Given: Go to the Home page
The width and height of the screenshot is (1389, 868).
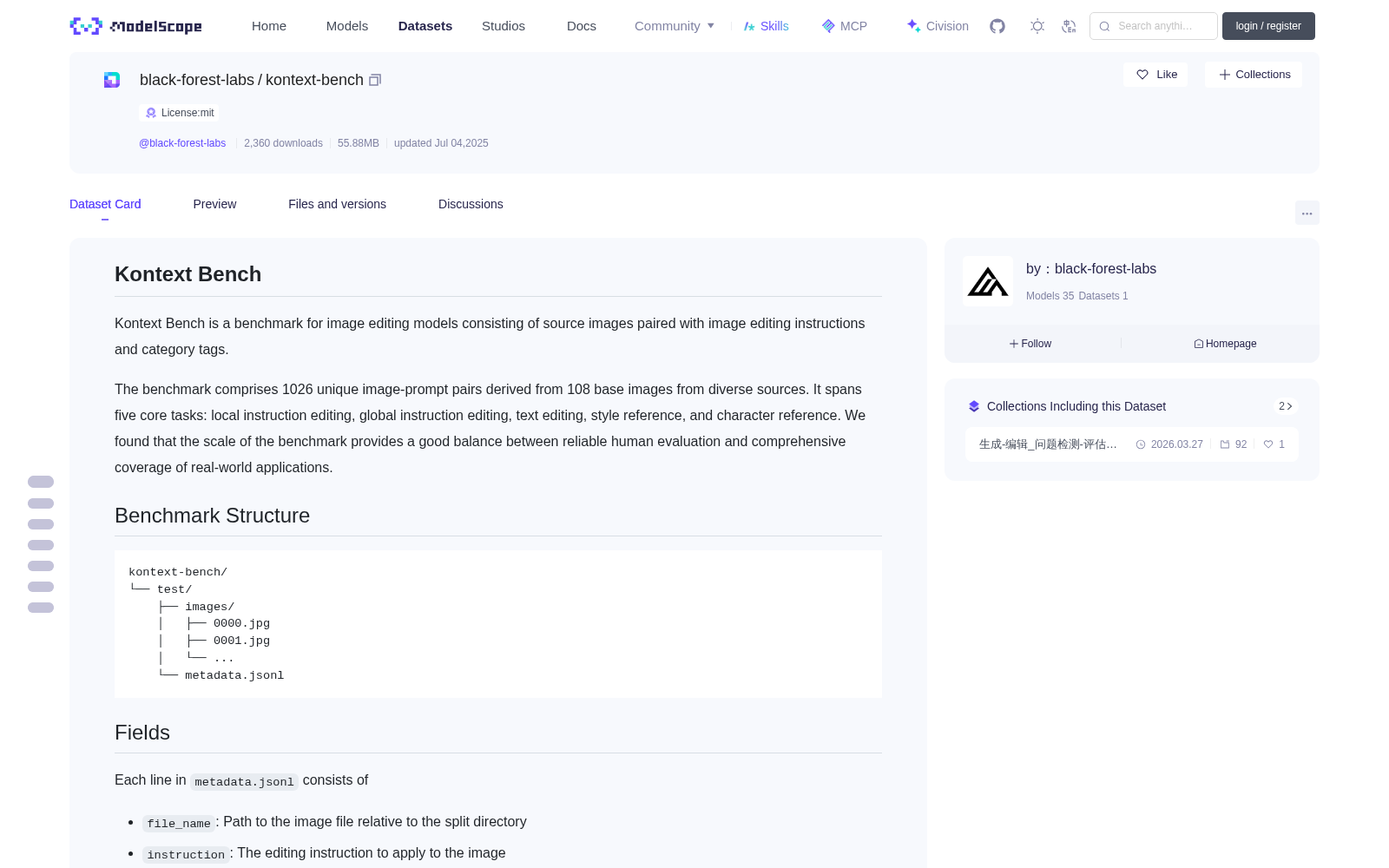Looking at the screenshot, I should click(x=269, y=26).
